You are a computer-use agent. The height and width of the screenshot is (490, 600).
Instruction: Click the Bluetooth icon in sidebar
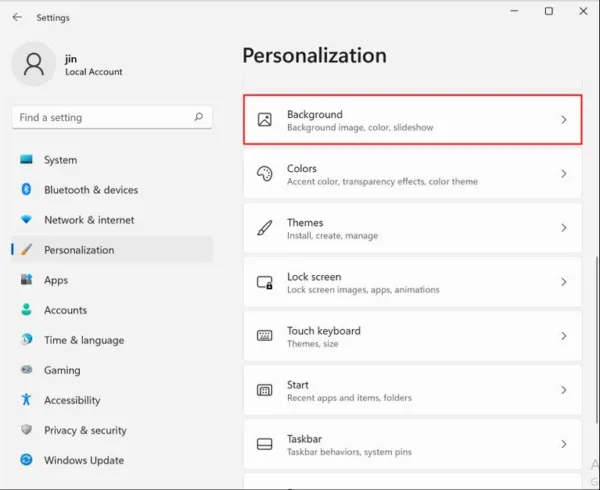tap(26, 189)
